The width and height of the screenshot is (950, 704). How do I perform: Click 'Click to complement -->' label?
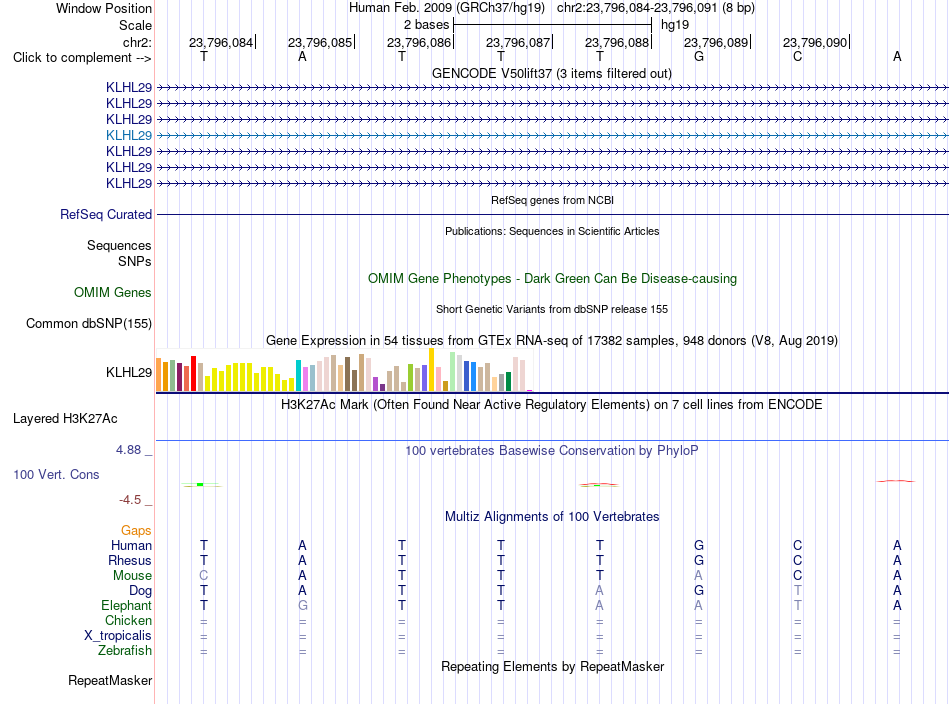82,58
